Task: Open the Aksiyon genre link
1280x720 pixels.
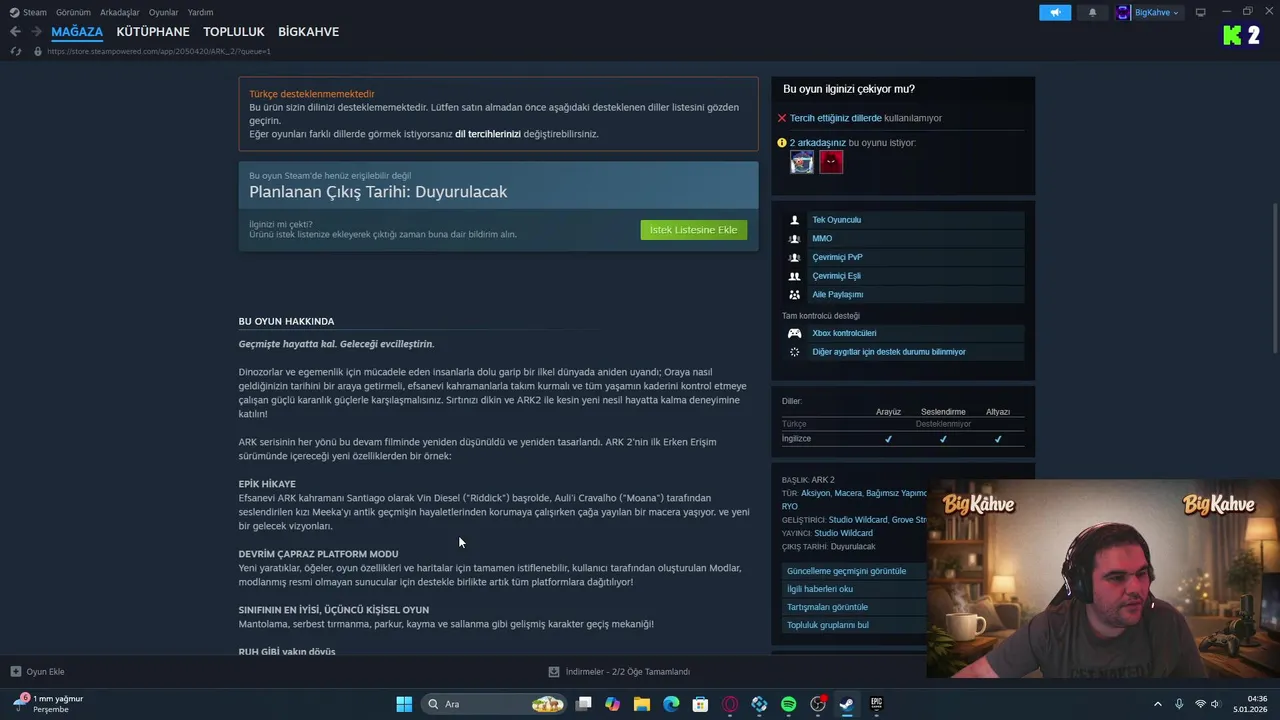Action: point(815,493)
